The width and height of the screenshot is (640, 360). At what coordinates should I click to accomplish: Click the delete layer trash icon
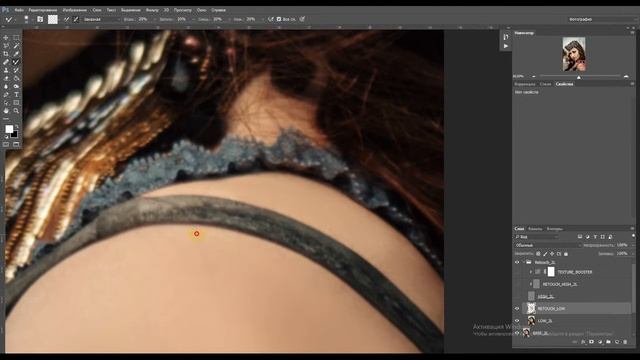[625, 342]
